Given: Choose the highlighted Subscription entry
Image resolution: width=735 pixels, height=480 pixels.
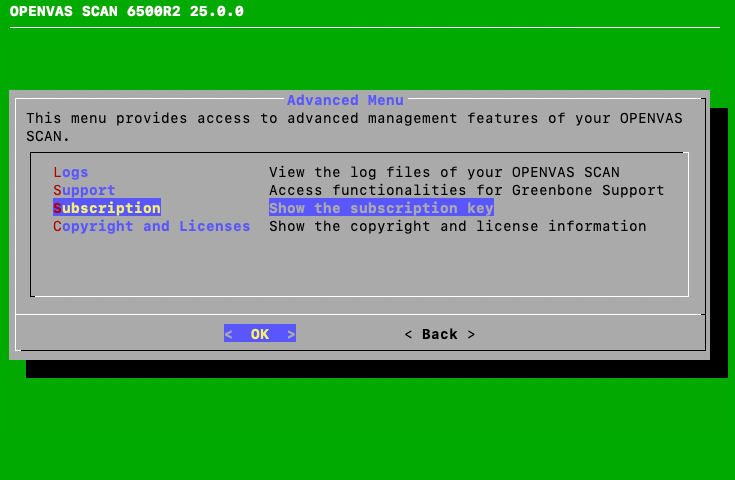Looking at the screenshot, I should click(x=106, y=208).
